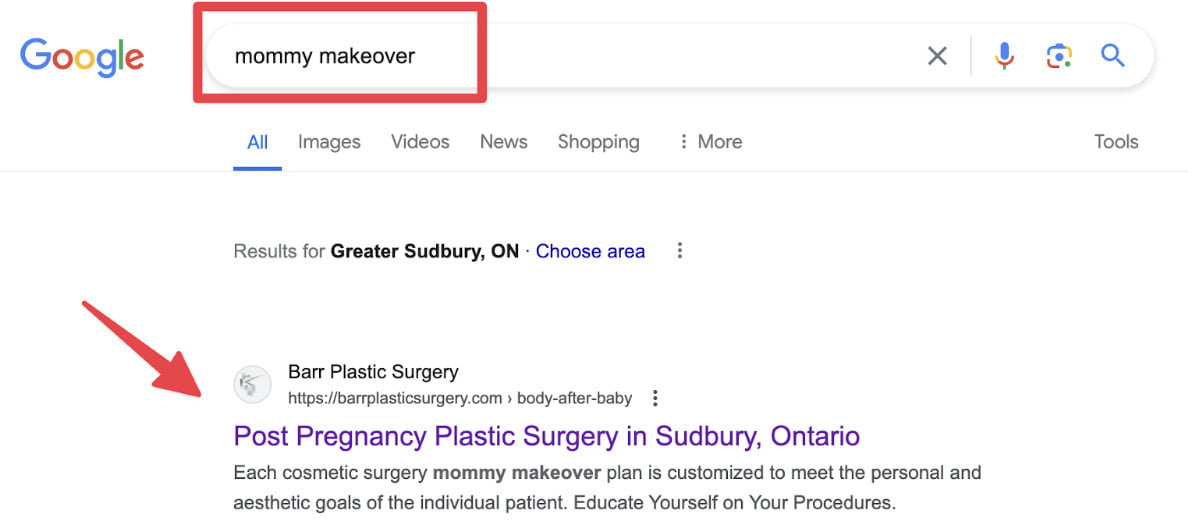This screenshot has width=1188, height=520.
Task: Switch to the Images tab
Action: (x=329, y=142)
